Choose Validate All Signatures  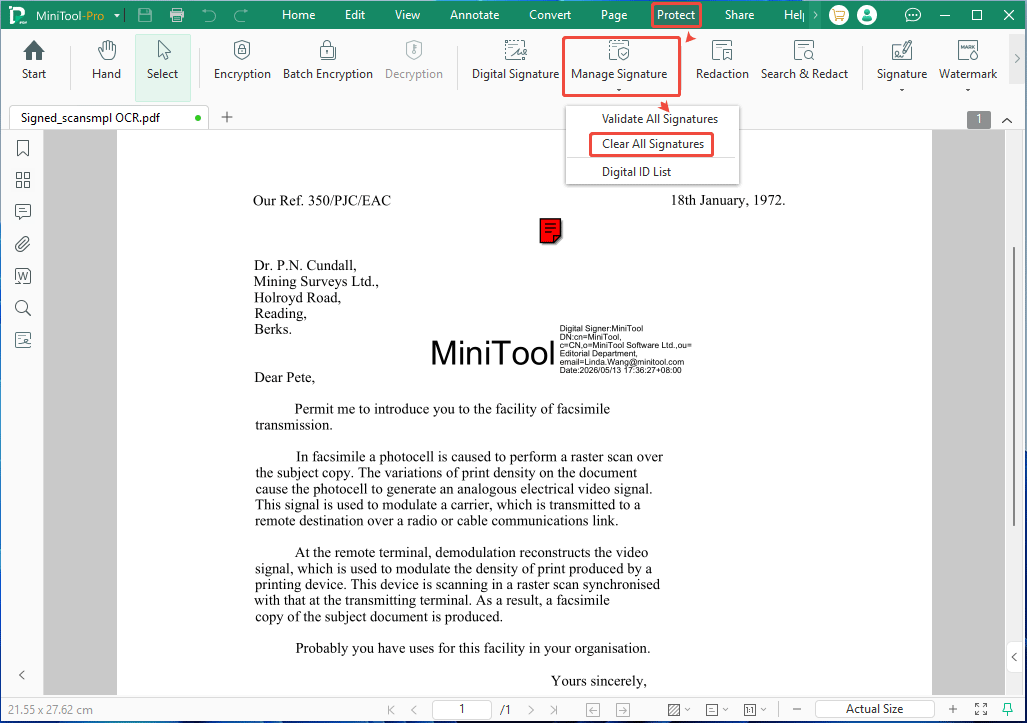coord(660,119)
